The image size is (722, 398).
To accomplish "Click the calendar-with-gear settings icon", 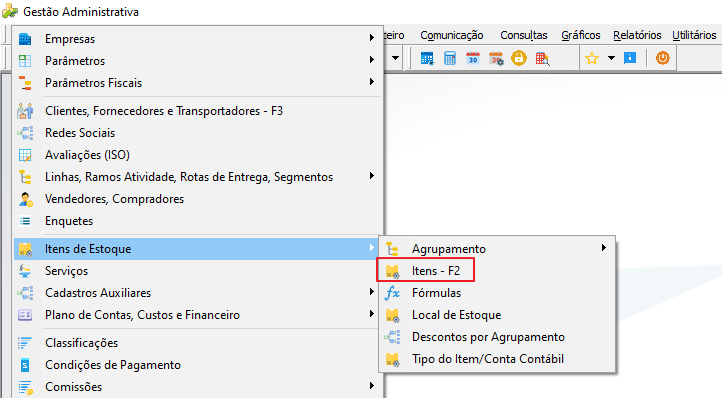I will click(x=496, y=59).
